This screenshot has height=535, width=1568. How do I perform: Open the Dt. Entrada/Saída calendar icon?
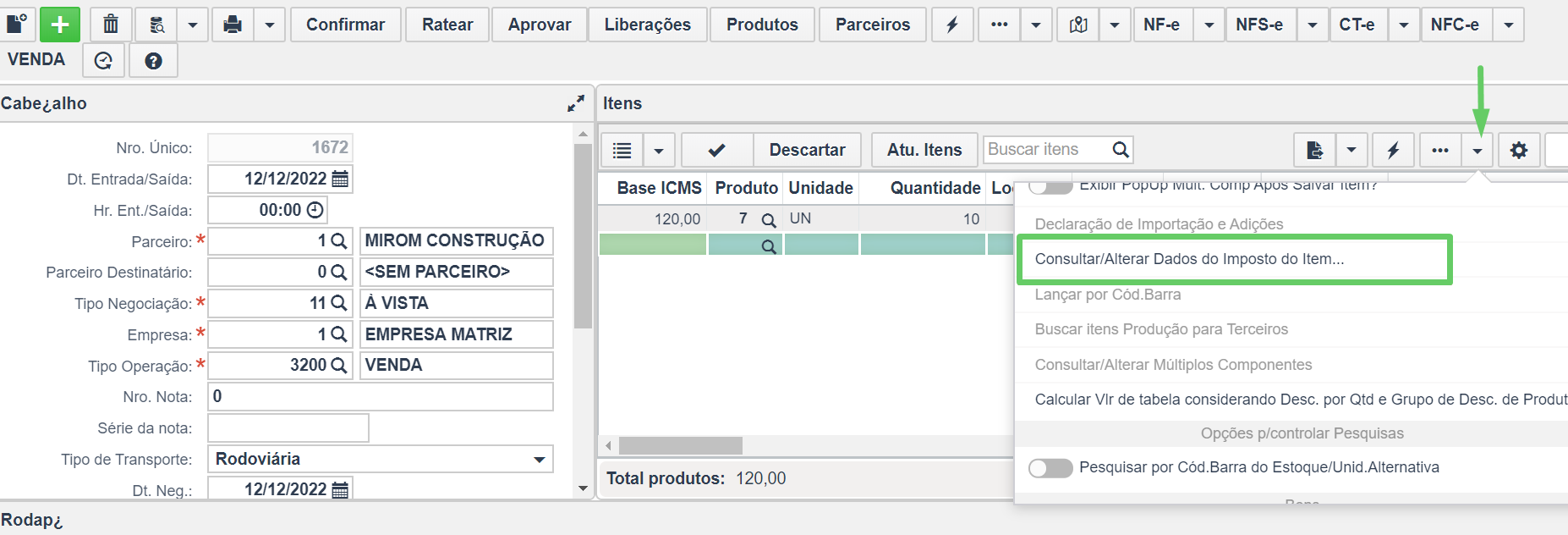pos(340,179)
